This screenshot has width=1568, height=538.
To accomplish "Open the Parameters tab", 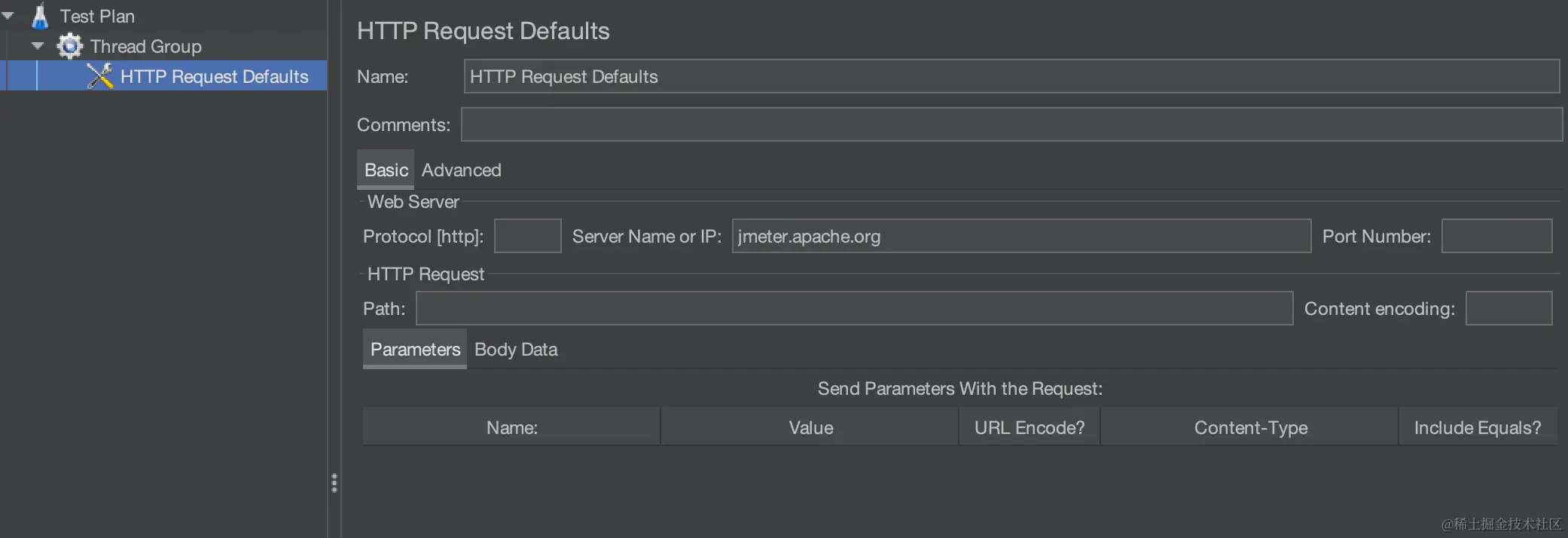I will coord(415,349).
